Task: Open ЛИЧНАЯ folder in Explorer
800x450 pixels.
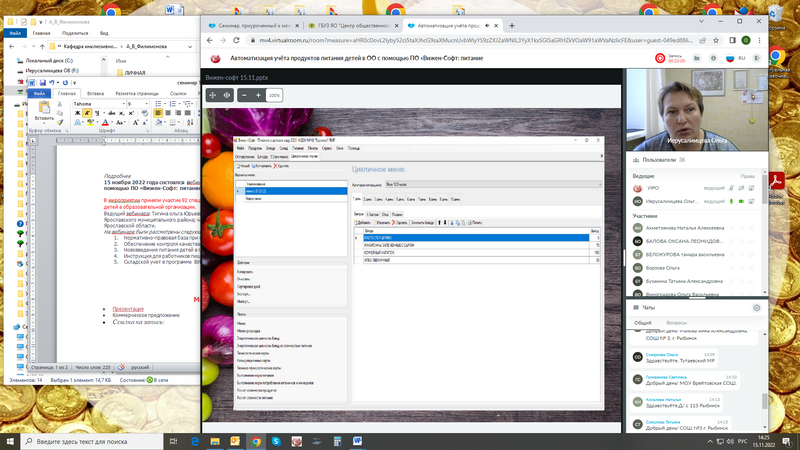Action: click(135, 73)
